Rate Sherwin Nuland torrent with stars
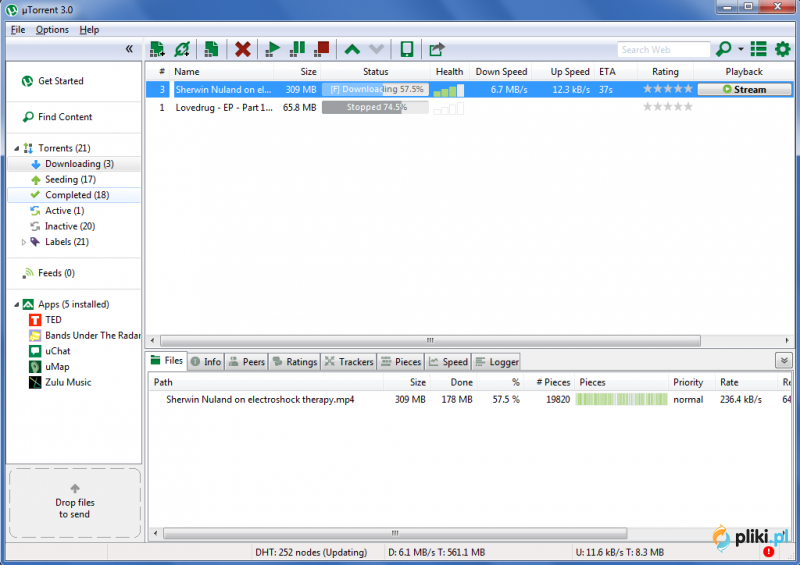The width and height of the screenshot is (800, 565). point(667,89)
